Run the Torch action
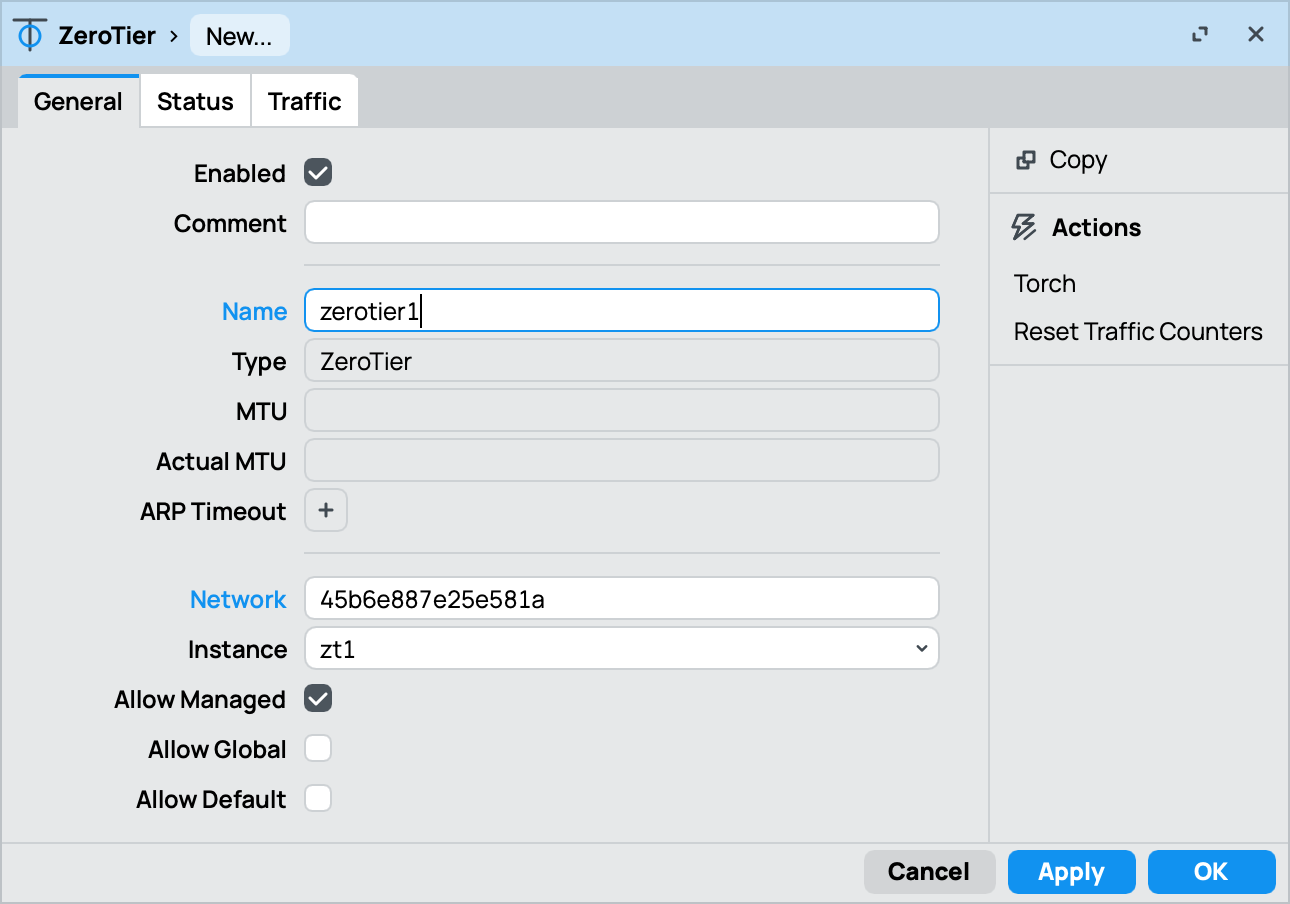This screenshot has width=1290, height=904. pos(1045,283)
